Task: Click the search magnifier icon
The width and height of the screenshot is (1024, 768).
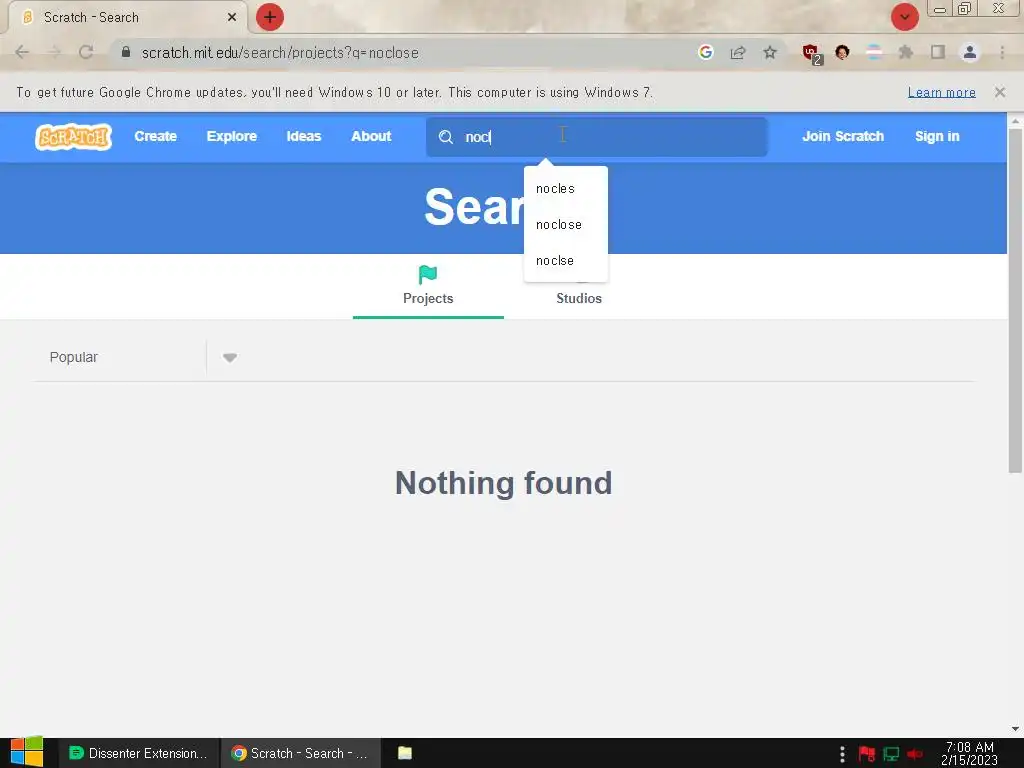Action: (x=445, y=136)
